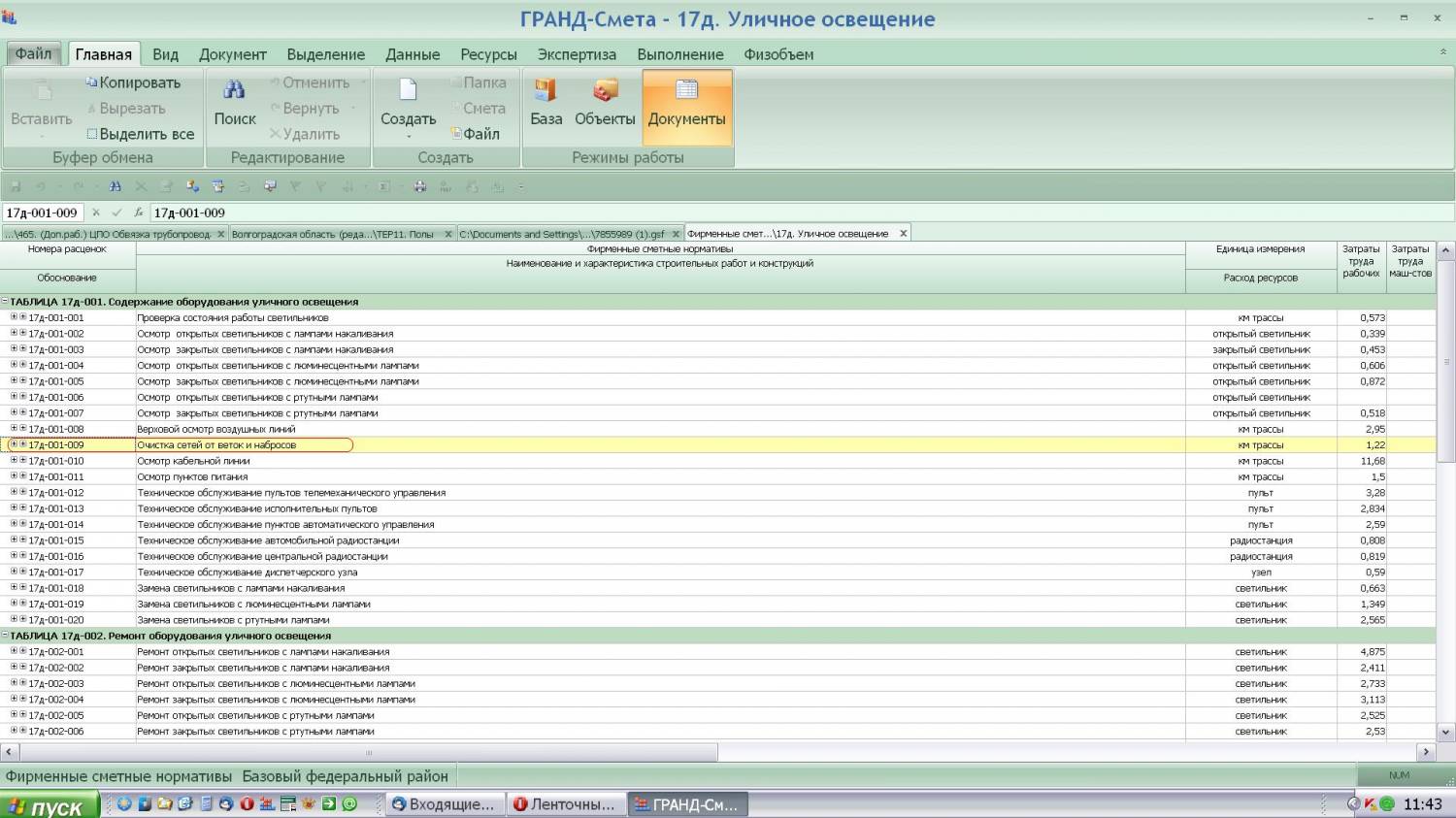Screen dimensions: 1456x818
Task: Click the Kaspersky icon in the system tray
Action: click(1371, 803)
